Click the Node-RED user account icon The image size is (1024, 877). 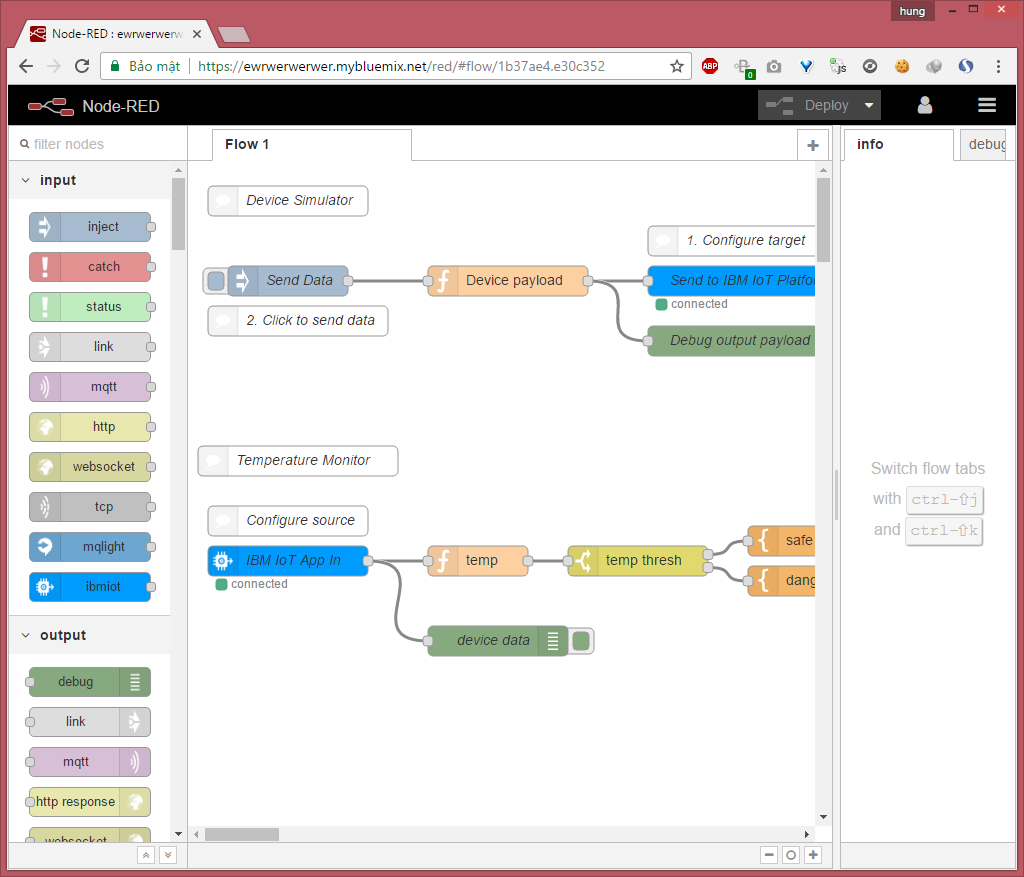[925, 105]
